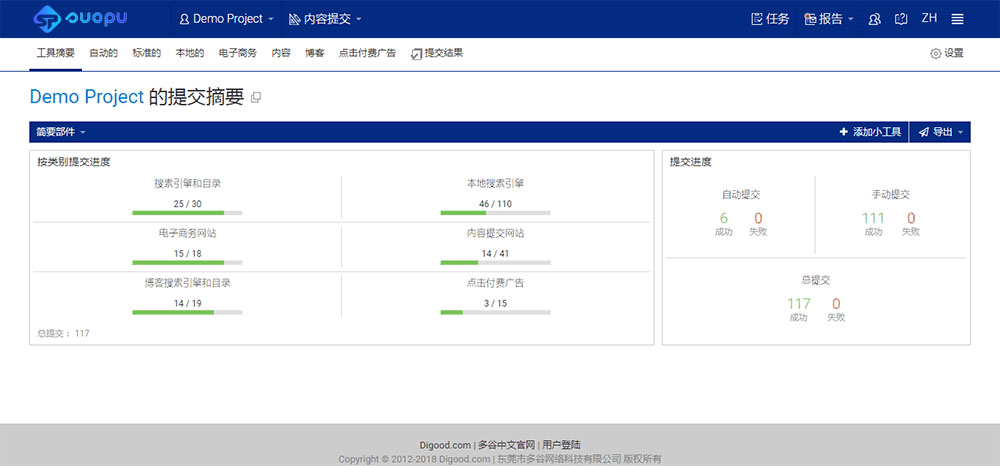Screen dimensions: 1000x466
Task: Open 设置 settings
Action: pos(947,54)
